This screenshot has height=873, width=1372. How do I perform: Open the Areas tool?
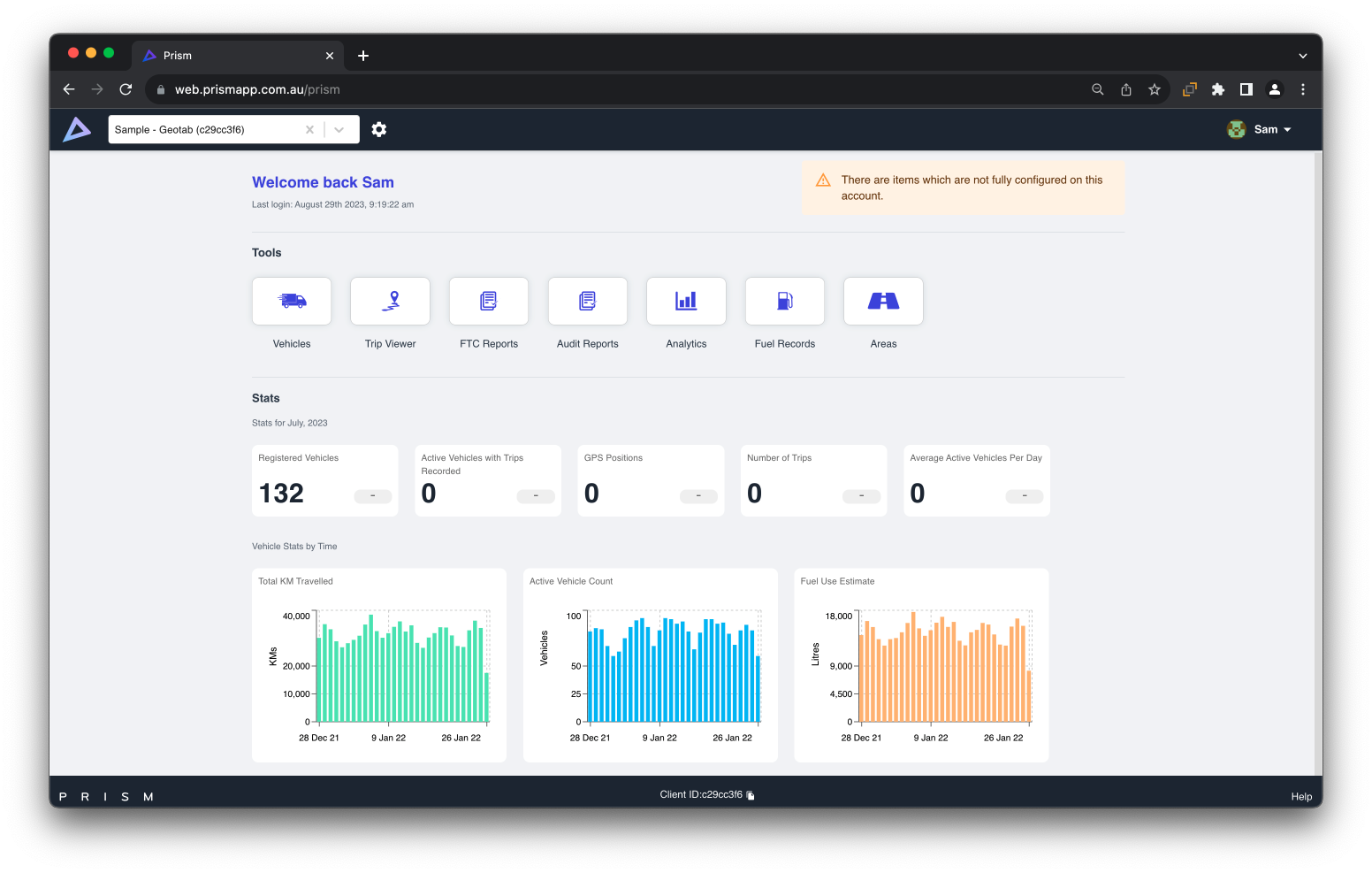coord(883,302)
